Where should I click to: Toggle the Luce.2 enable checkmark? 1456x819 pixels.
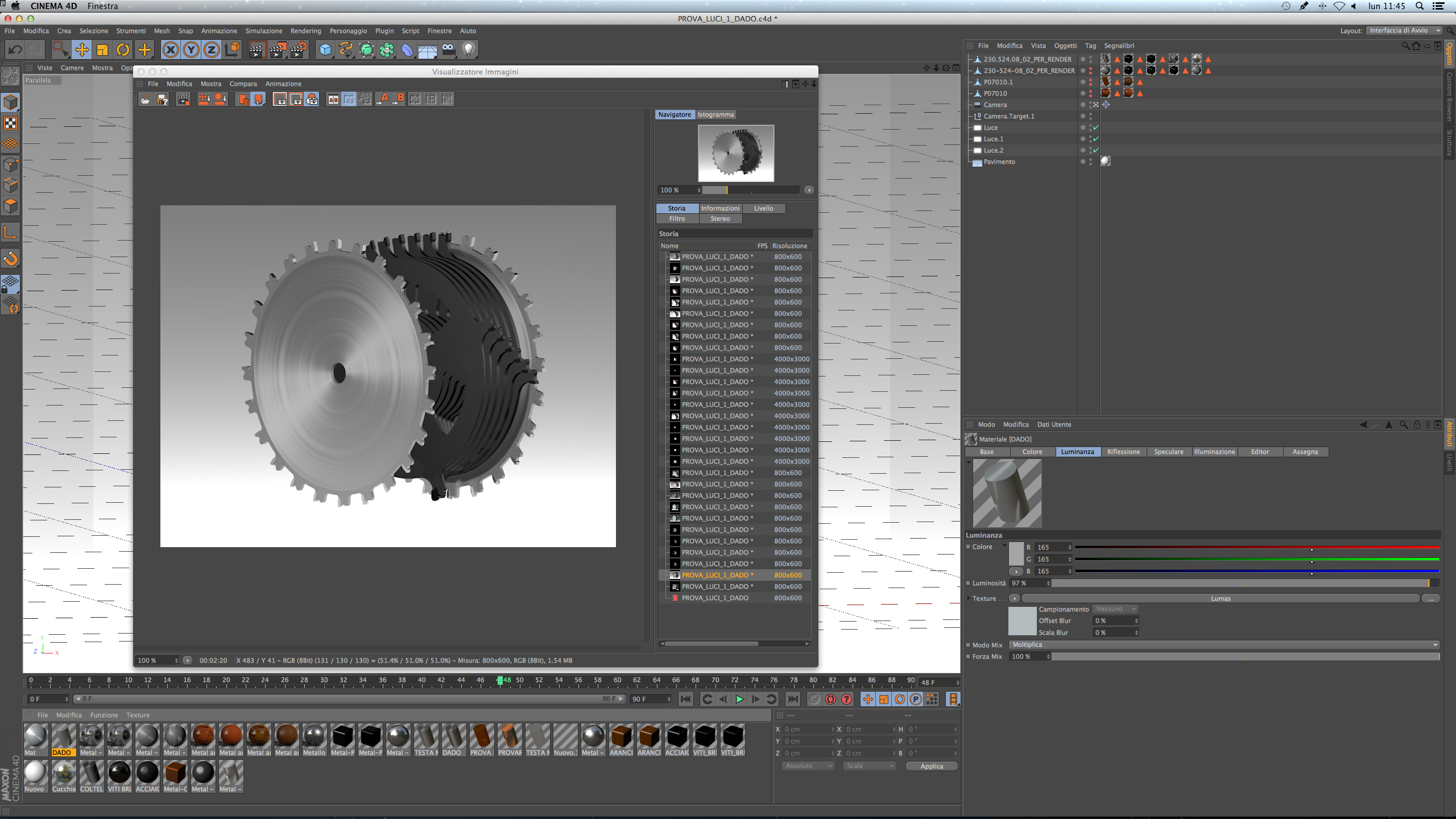(x=1096, y=150)
